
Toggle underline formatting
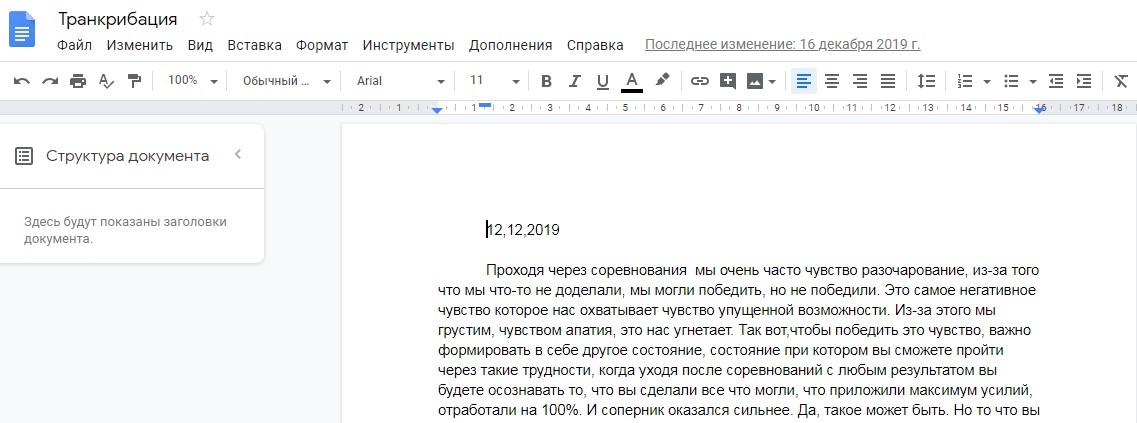pos(603,81)
